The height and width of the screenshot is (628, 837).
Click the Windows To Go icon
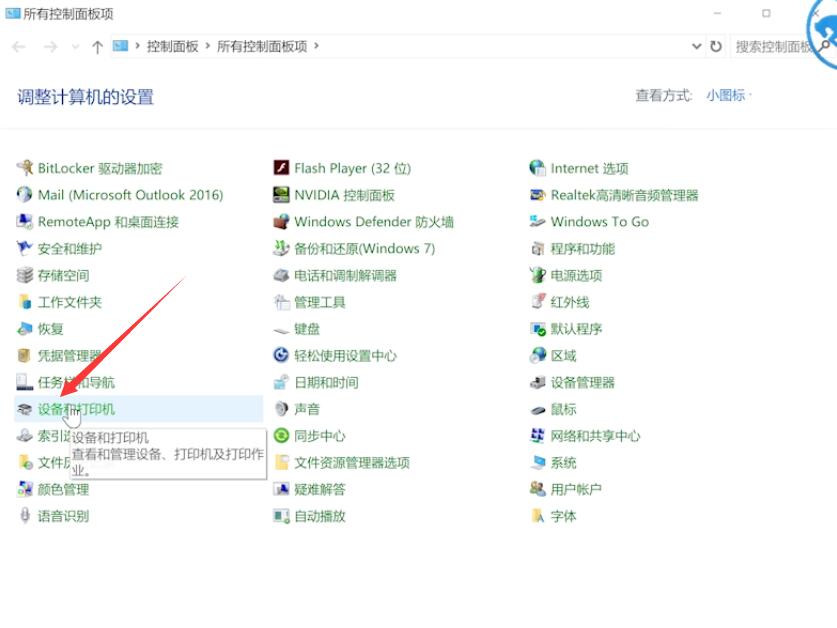point(538,222)
